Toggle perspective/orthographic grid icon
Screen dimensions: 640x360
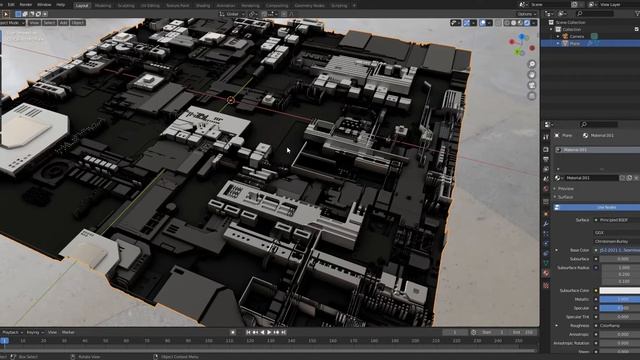[532, 96]
